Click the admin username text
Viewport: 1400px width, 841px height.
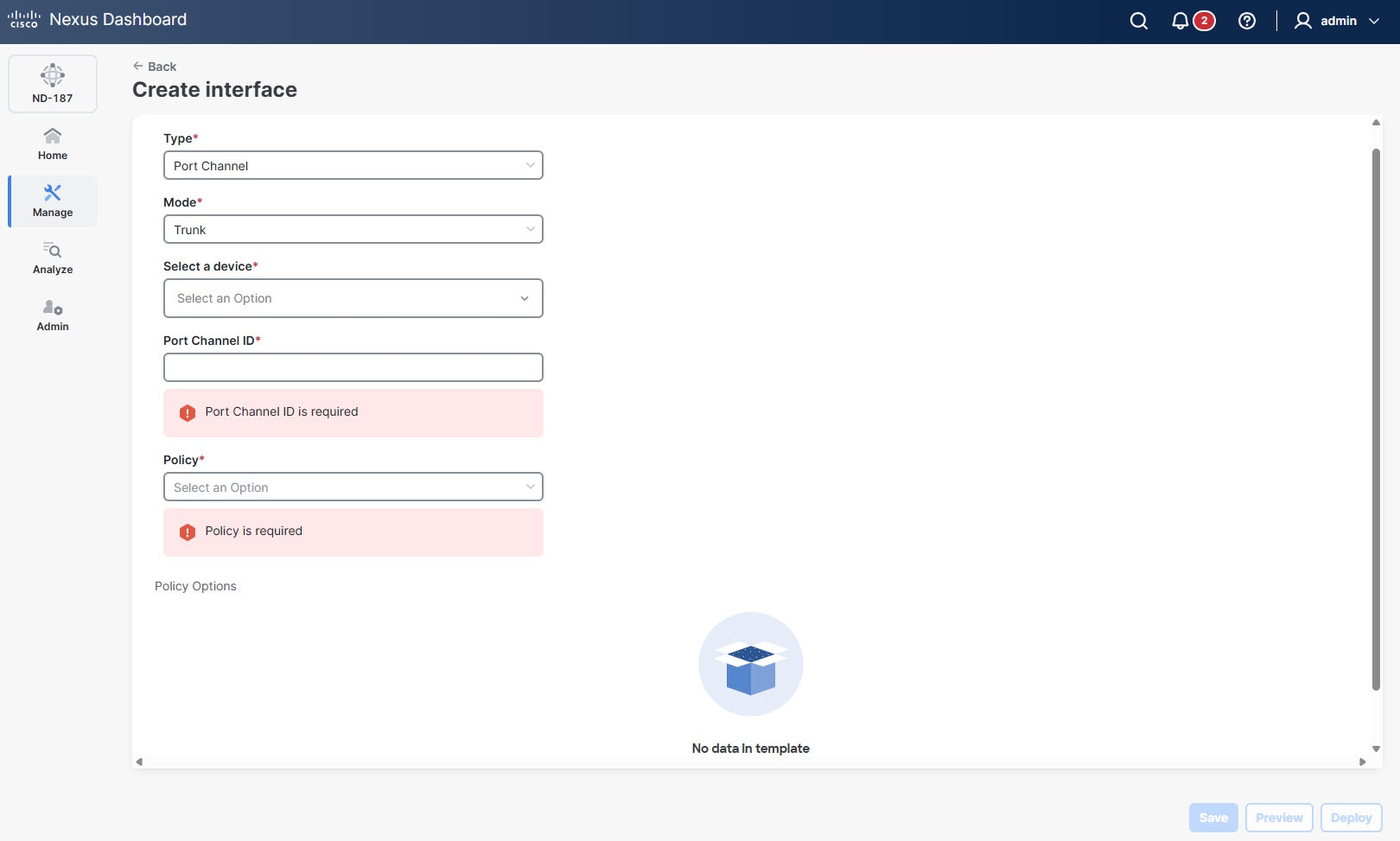tap(1339, 21)
